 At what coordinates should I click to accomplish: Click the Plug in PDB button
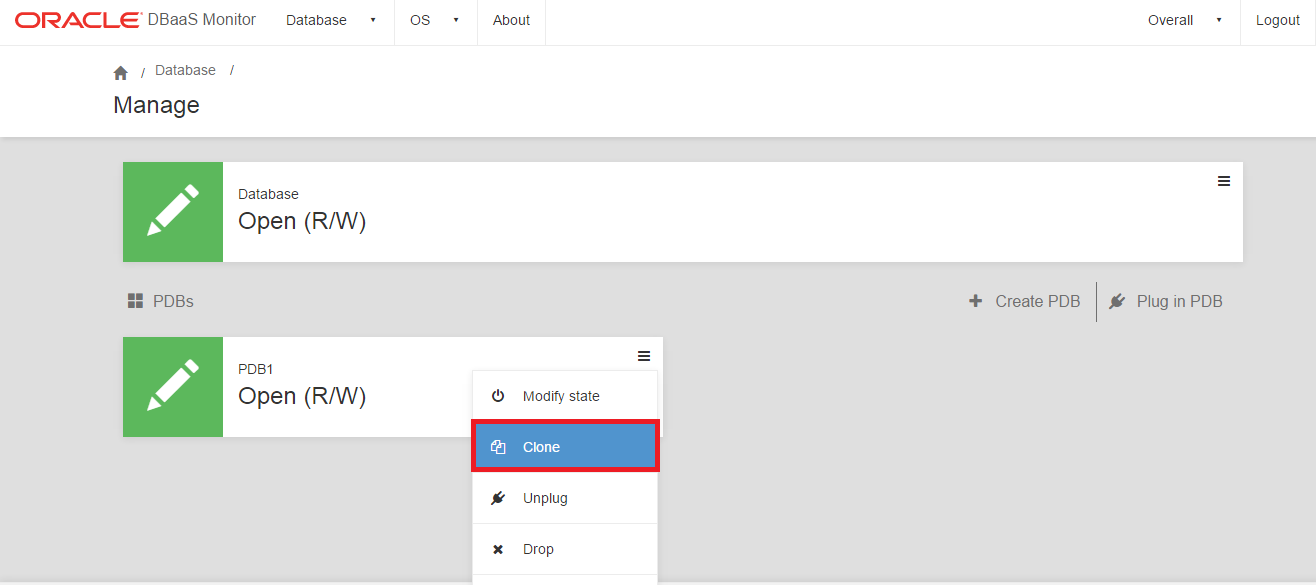(x=1166, y=301)
